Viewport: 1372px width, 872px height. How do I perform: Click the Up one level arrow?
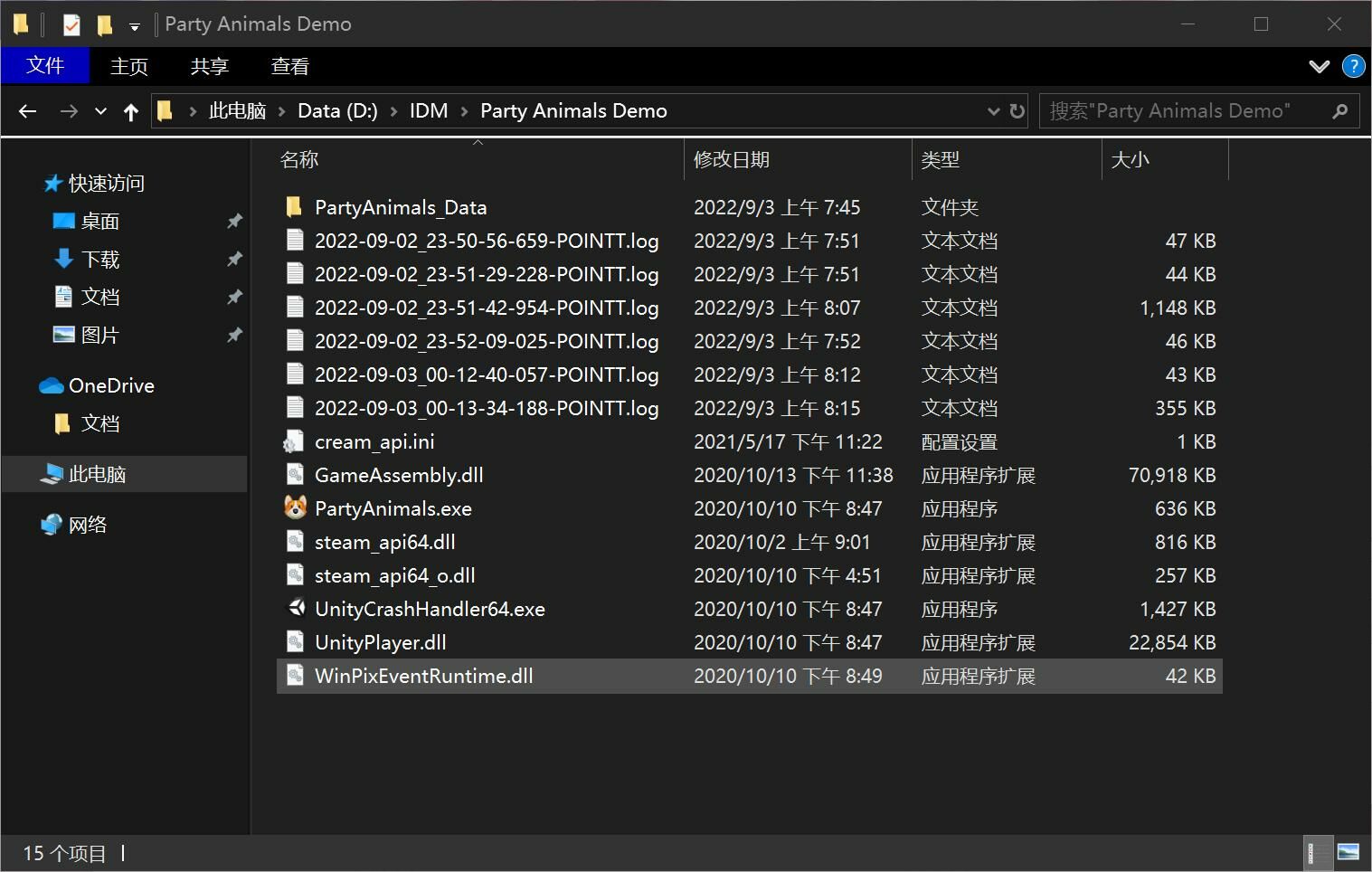click(x=131, y=111)
